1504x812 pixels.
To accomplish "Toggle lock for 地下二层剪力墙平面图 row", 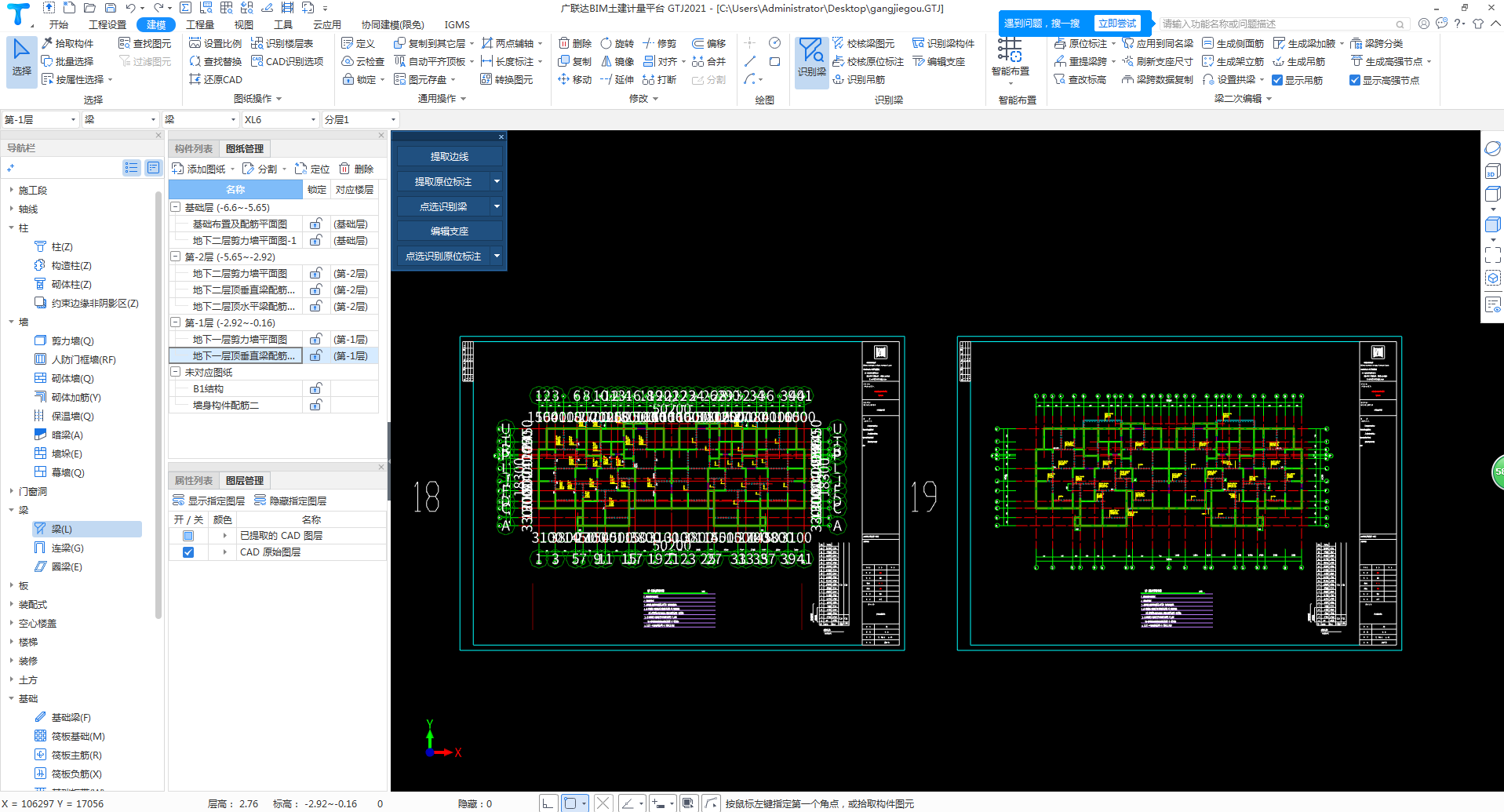I will (x=315, y=273).
